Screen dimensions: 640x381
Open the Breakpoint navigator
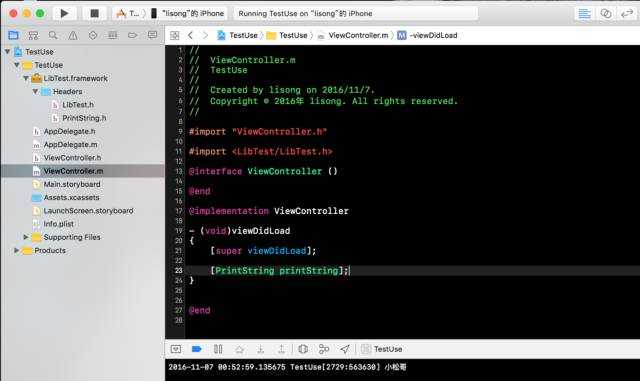132,35
